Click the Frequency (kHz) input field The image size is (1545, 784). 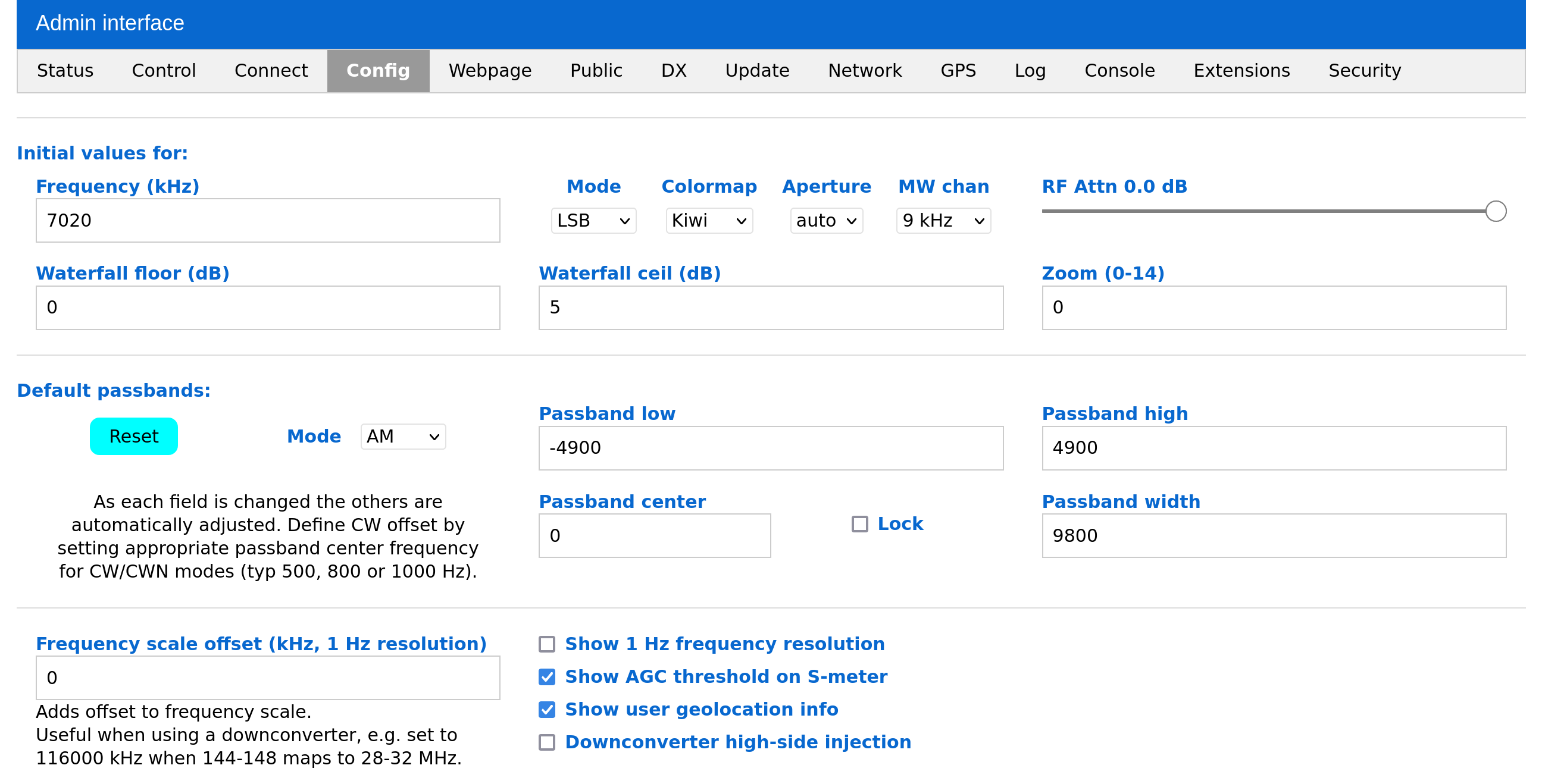268,221
